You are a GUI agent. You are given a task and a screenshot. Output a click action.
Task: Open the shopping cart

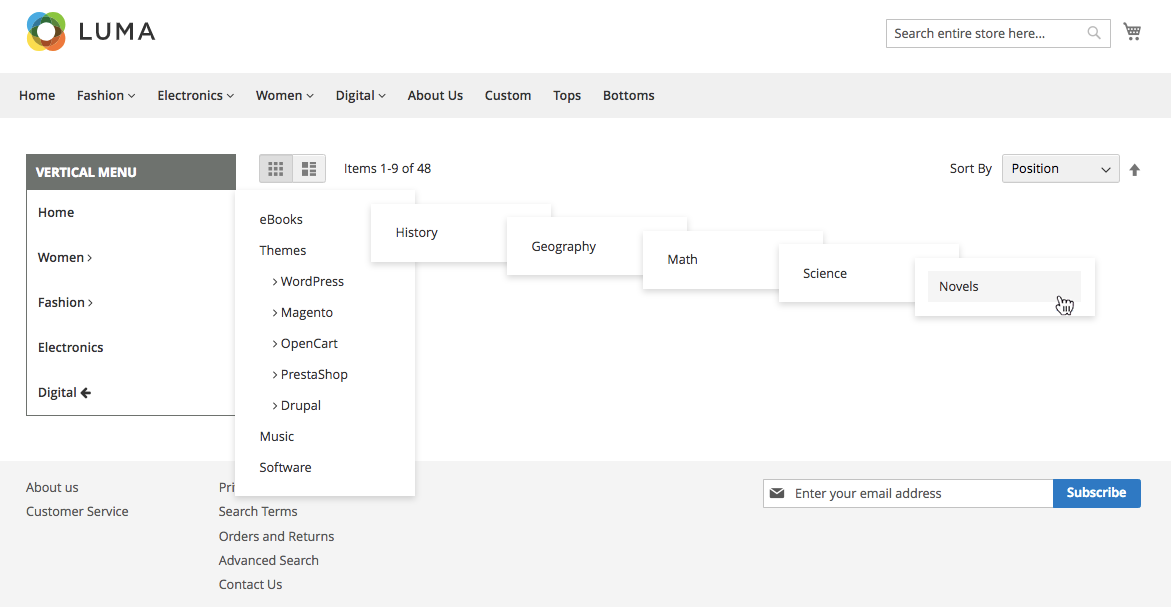pyautogui.click(x=1132, y=32)
